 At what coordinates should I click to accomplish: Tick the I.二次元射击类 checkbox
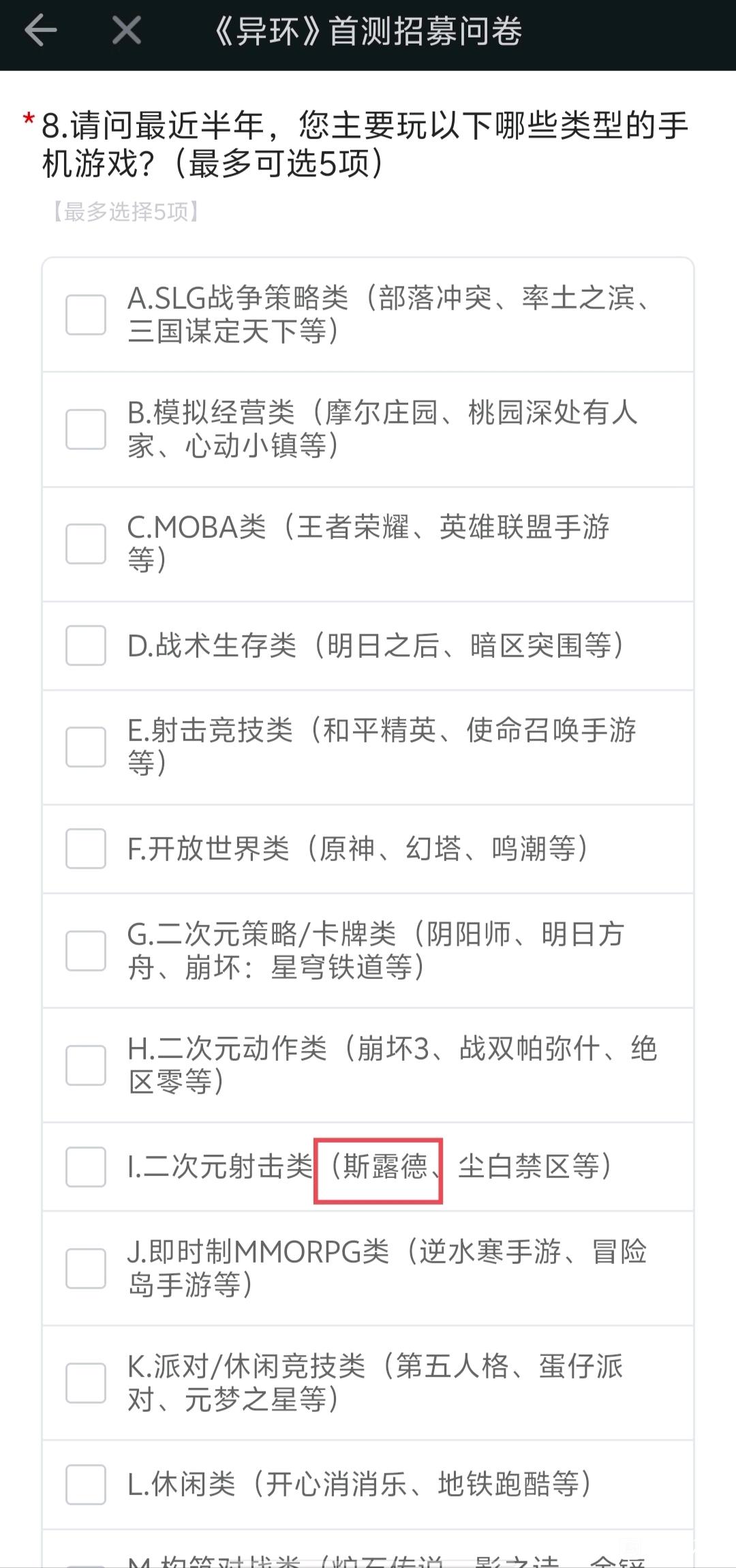pos(86,1166)
